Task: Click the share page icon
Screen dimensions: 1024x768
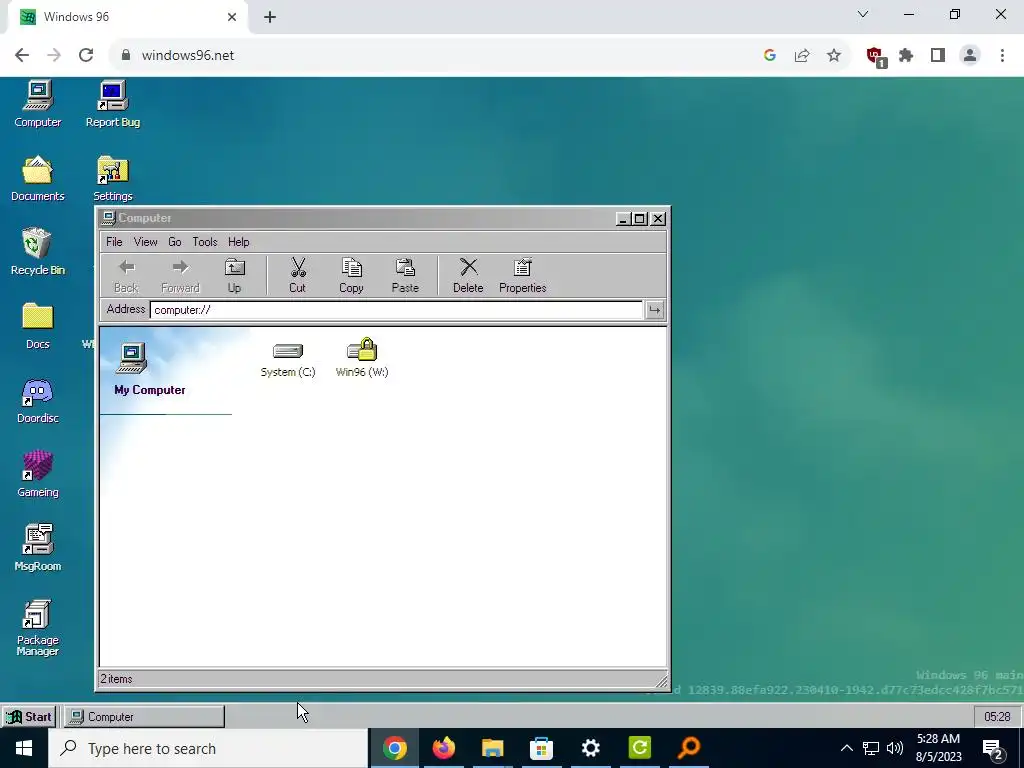Action: [802, 56]
